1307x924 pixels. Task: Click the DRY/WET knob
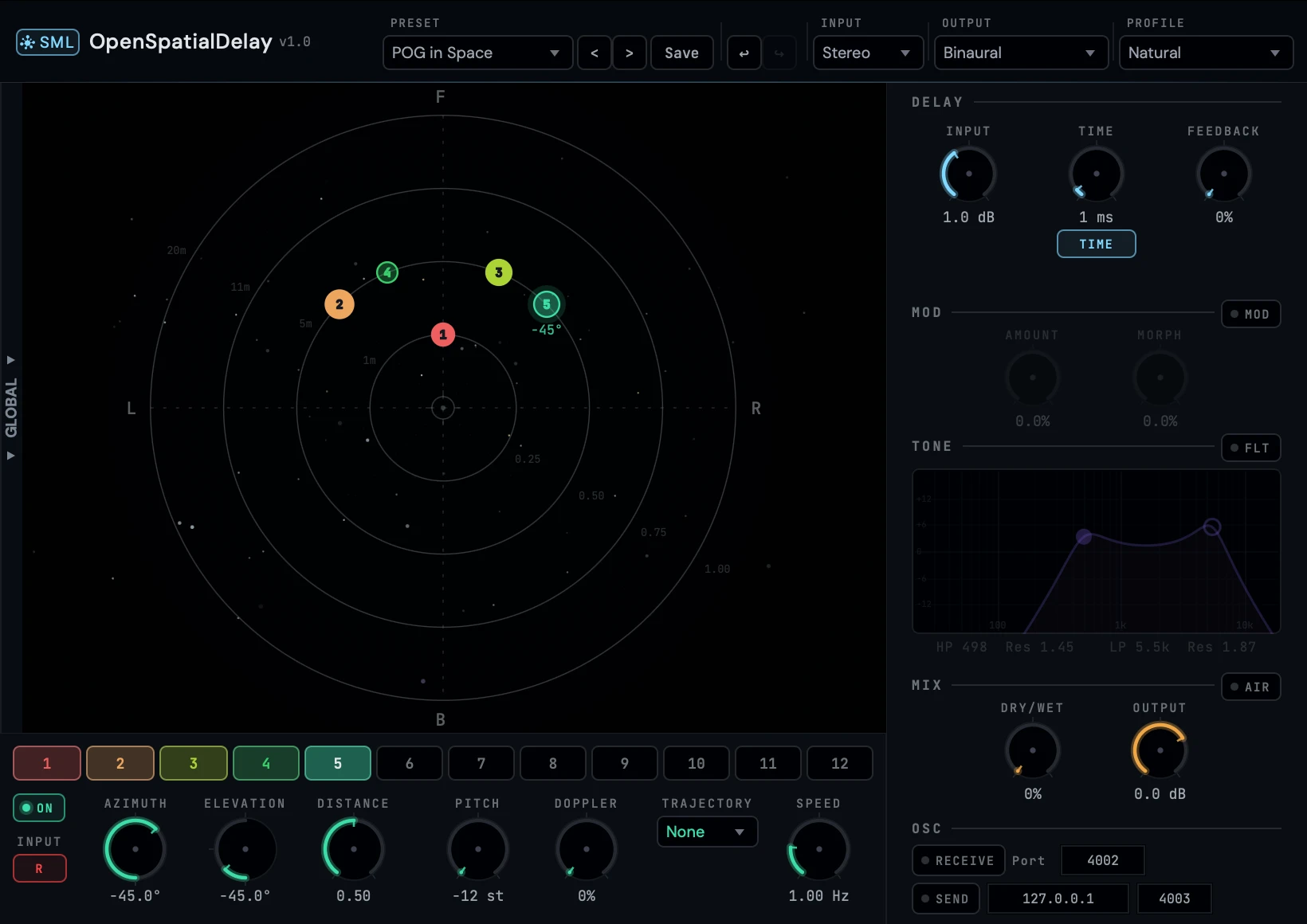click(x=1033, y=750)
